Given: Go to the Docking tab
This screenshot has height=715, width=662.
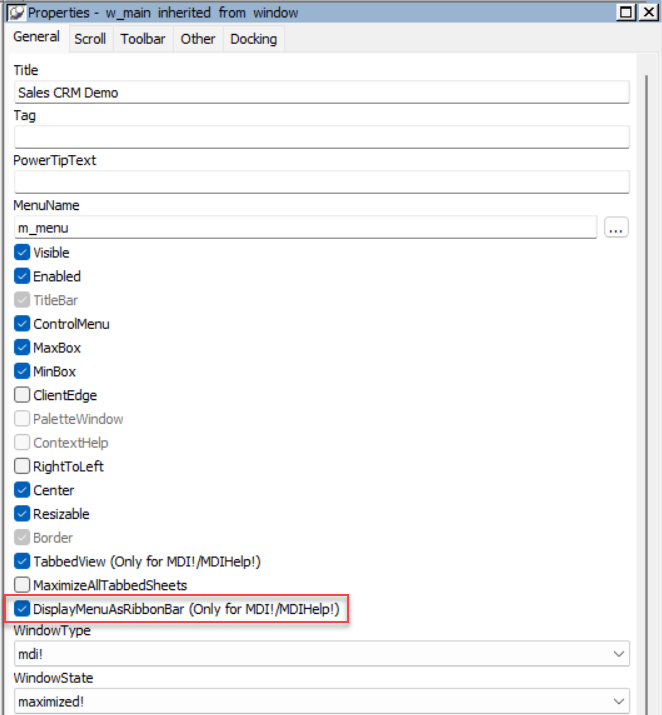Looking at the screenshot, I should pyautogui.click(x=254, y=39).
